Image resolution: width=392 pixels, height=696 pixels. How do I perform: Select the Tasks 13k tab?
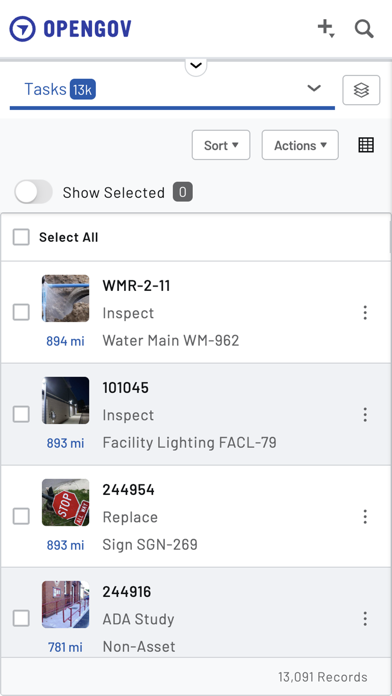coord(60,90)
